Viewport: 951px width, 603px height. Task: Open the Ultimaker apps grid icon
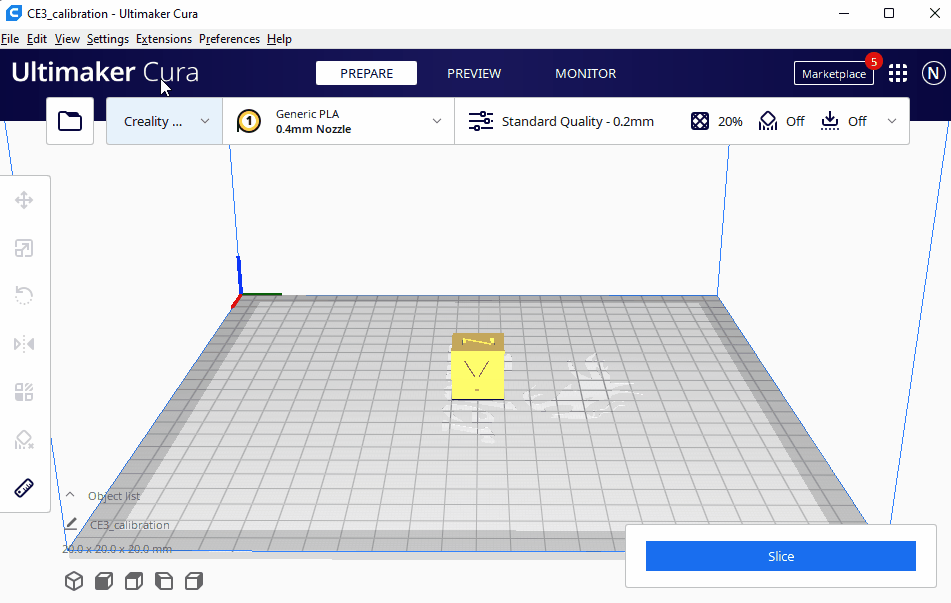898,73
